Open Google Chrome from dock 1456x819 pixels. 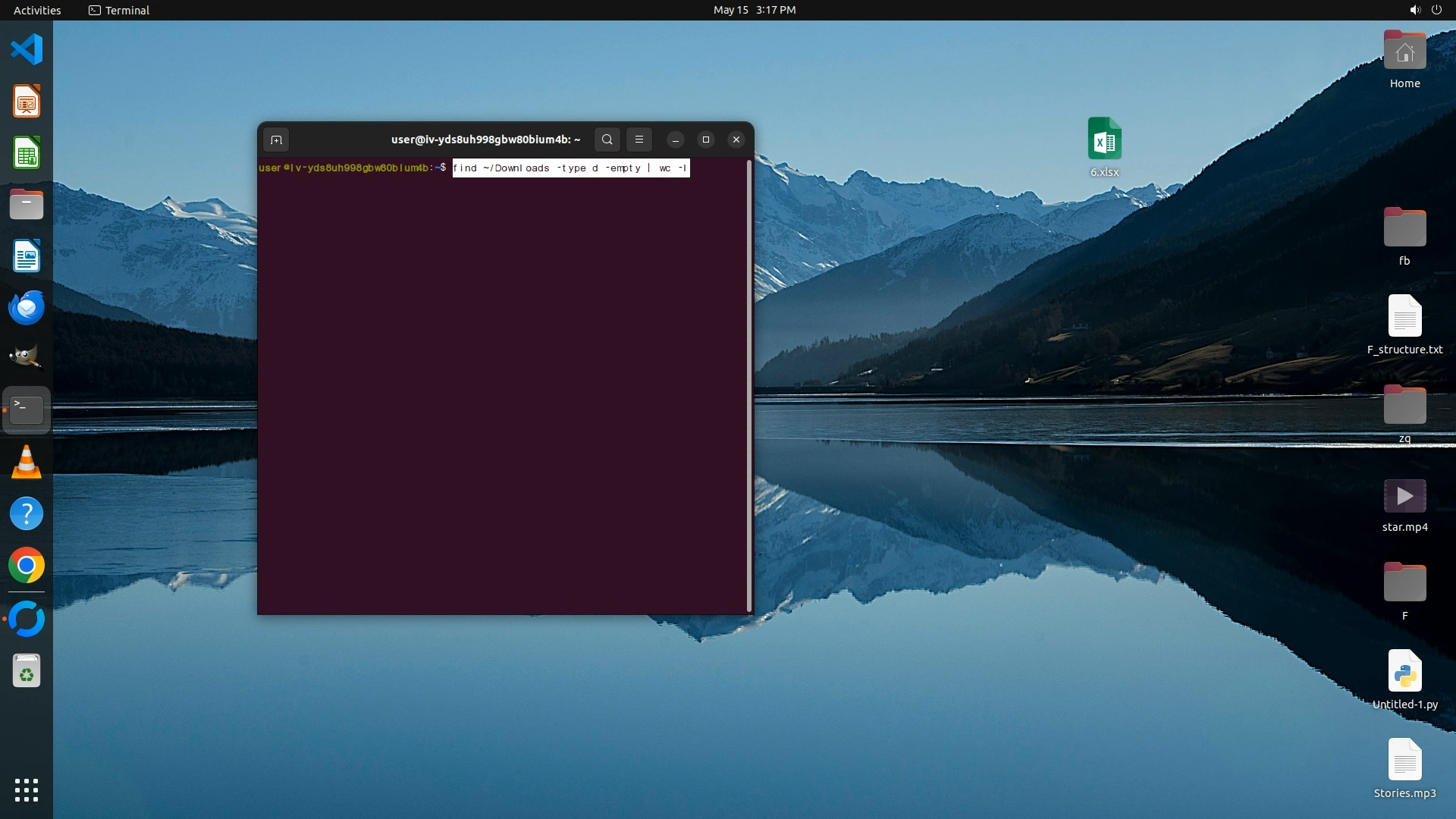click(27, 566)
